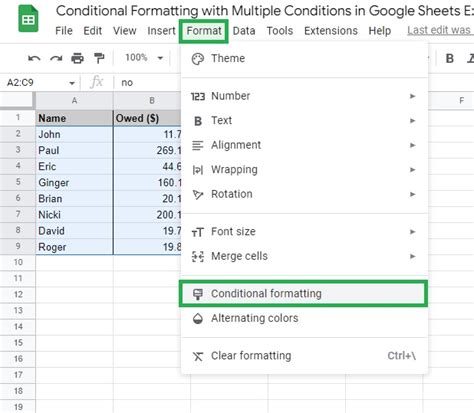Image resolution: width=474 pixels, height=413 pixels.
Task: Select row 1 header
Action: click(x=18, y=117)
